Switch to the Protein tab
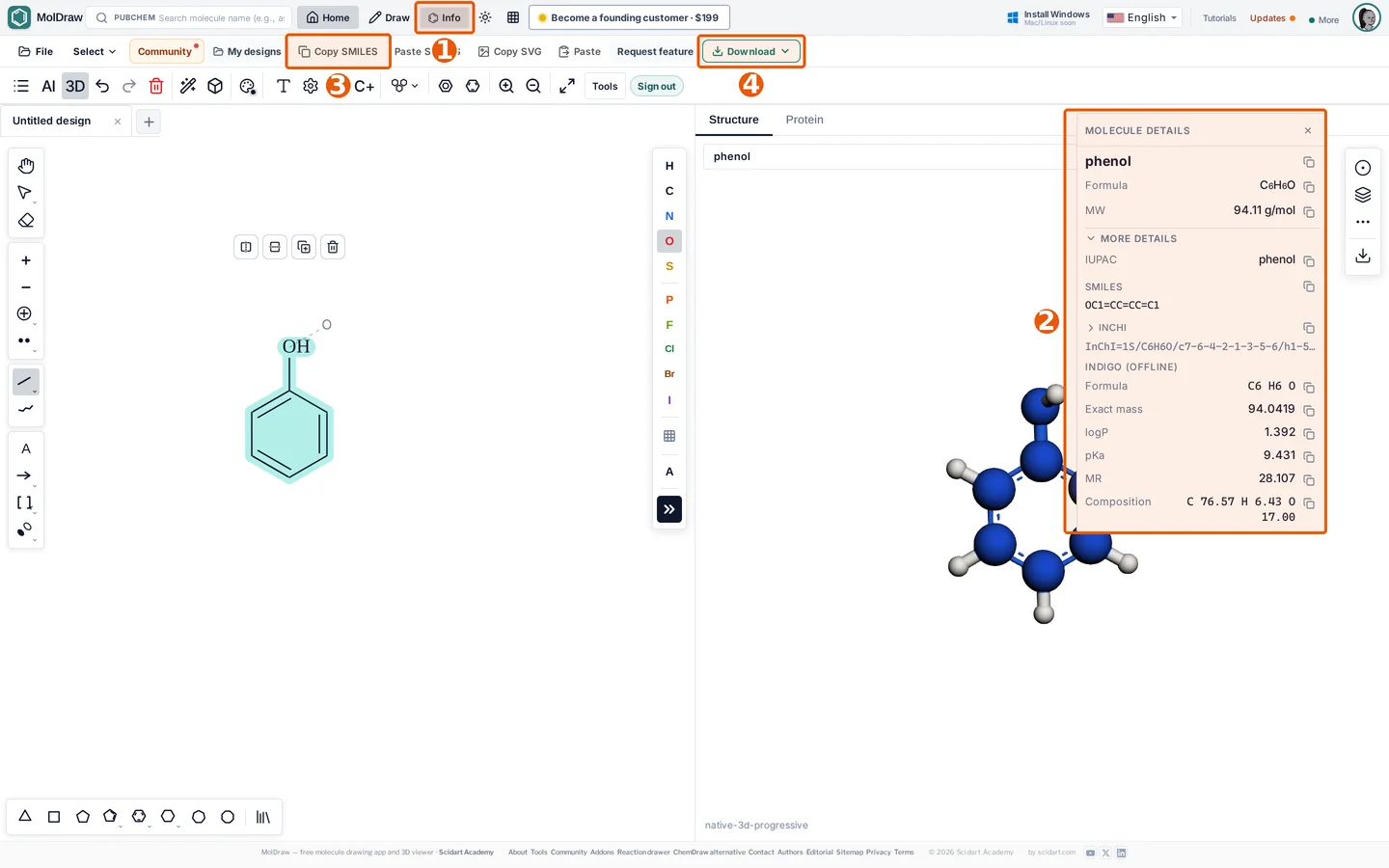The image size is (1389, 868). 804,120
